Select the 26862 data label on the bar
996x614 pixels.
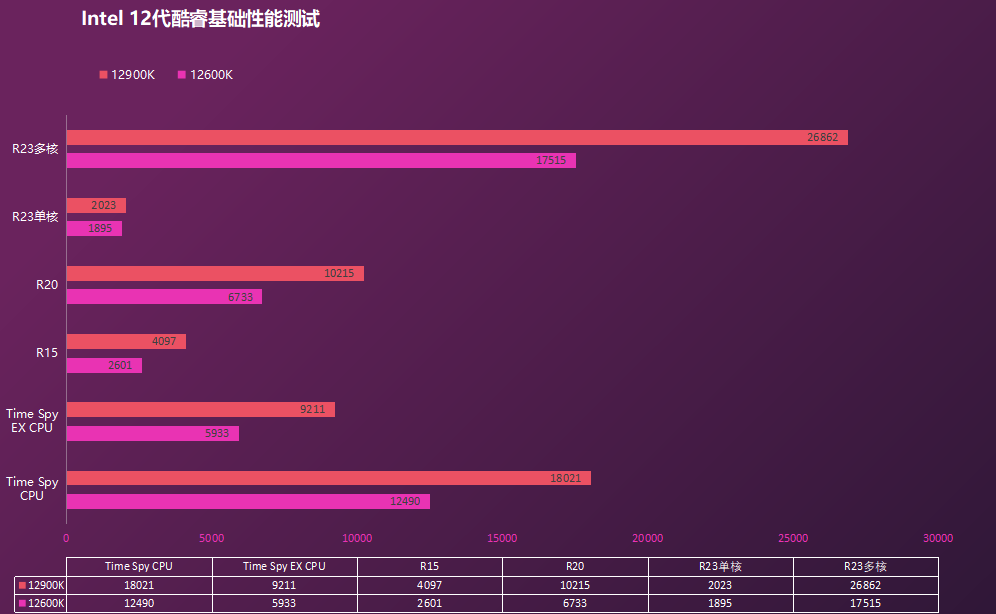click(x=823, y=137)
